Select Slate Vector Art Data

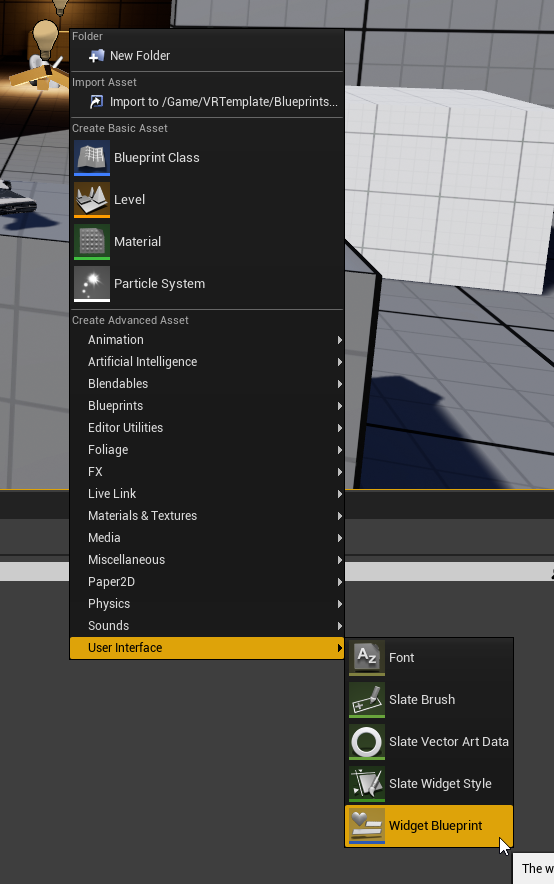(429, 741)
